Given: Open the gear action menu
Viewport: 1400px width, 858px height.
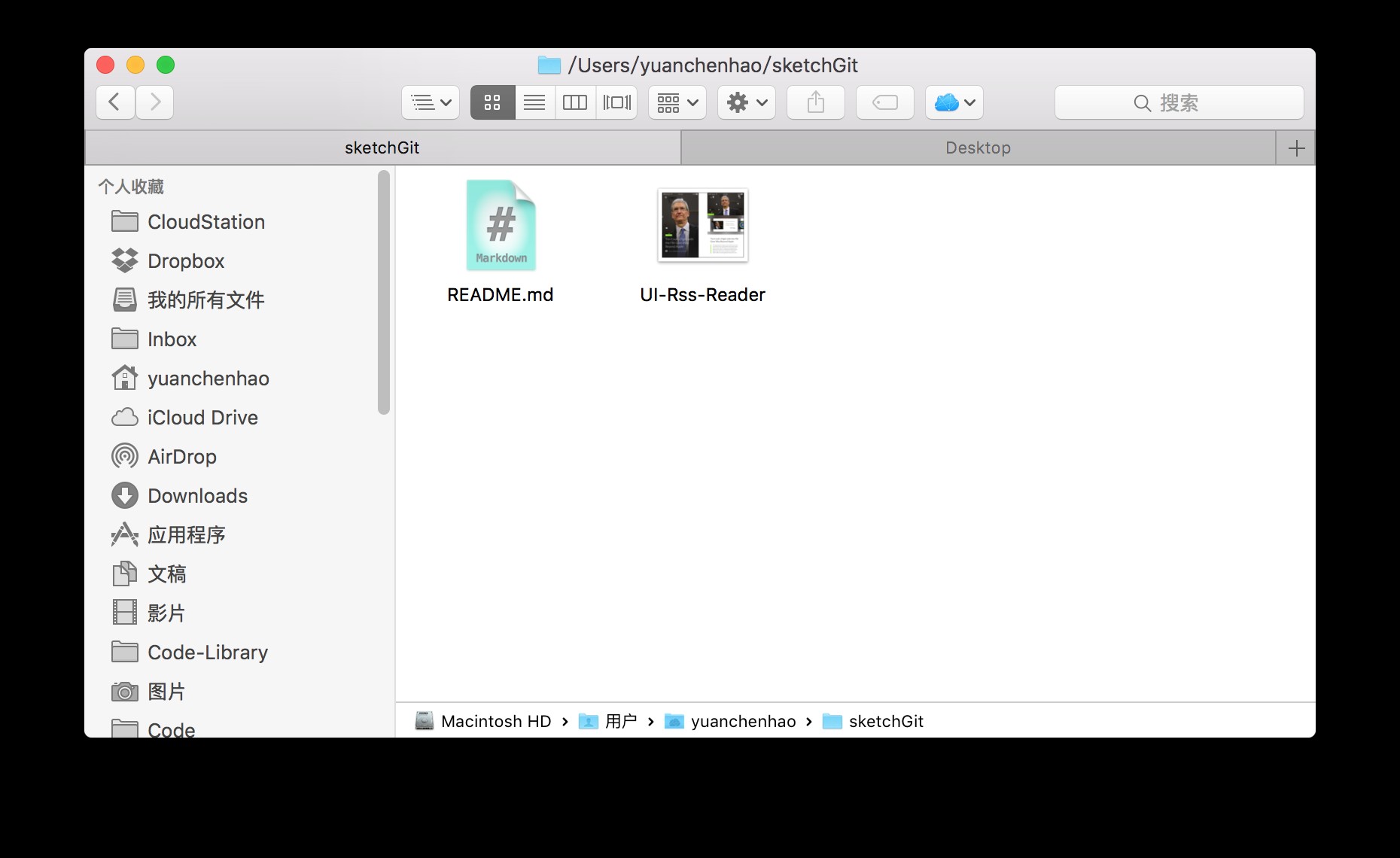Looking at the screenshot, I should coord(747,102).
